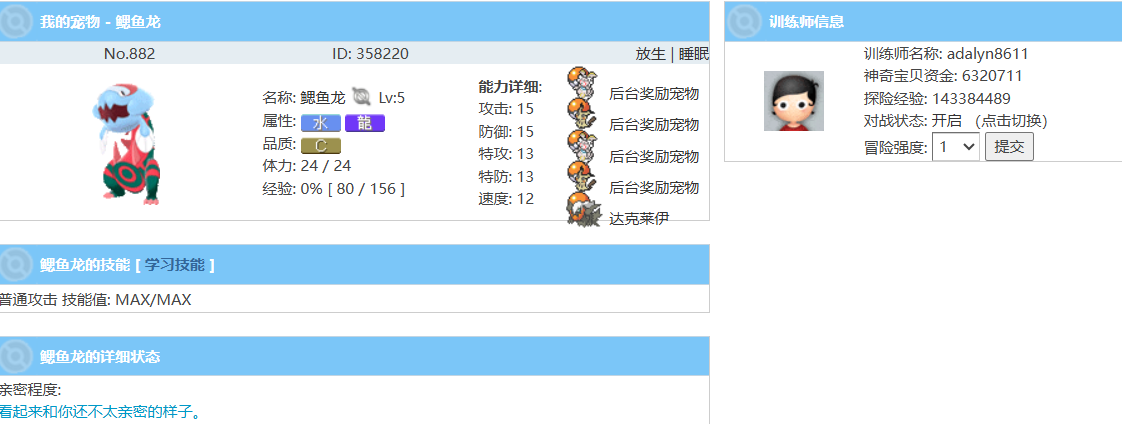Select the third 后台奖励宠物 party icon
The image size is (1122, 424).
582,148
